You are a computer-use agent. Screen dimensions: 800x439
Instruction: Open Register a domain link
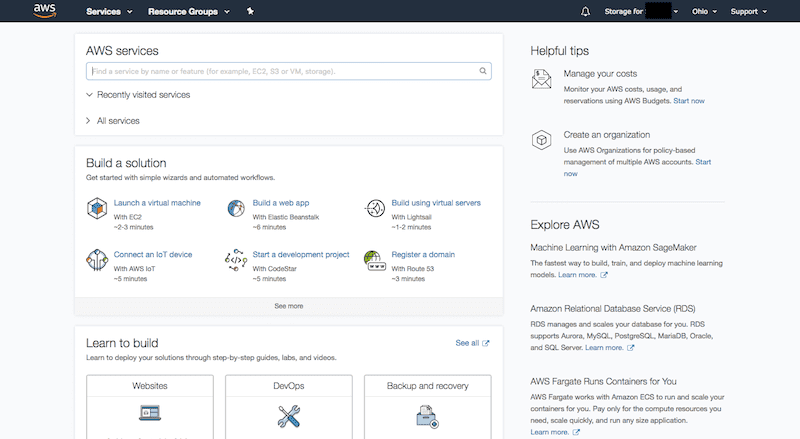point(423,254)
